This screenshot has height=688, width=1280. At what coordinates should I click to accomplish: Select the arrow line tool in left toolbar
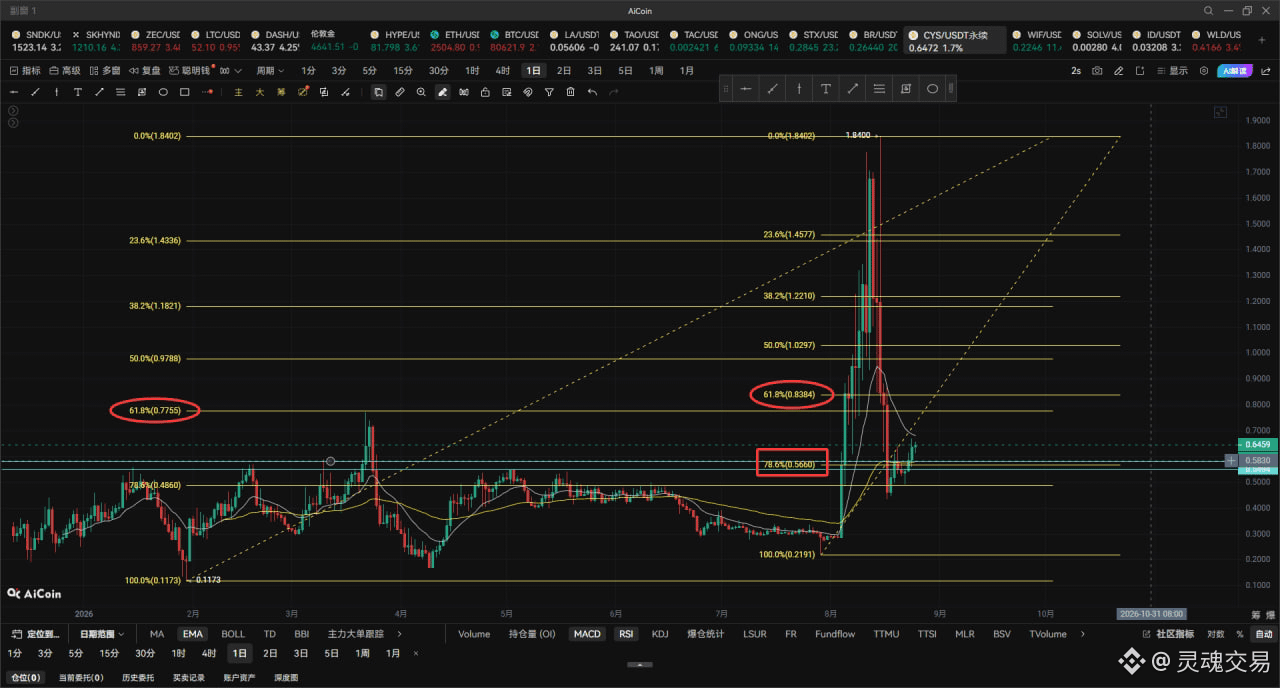pyautogui.click(x=99, y=92)
